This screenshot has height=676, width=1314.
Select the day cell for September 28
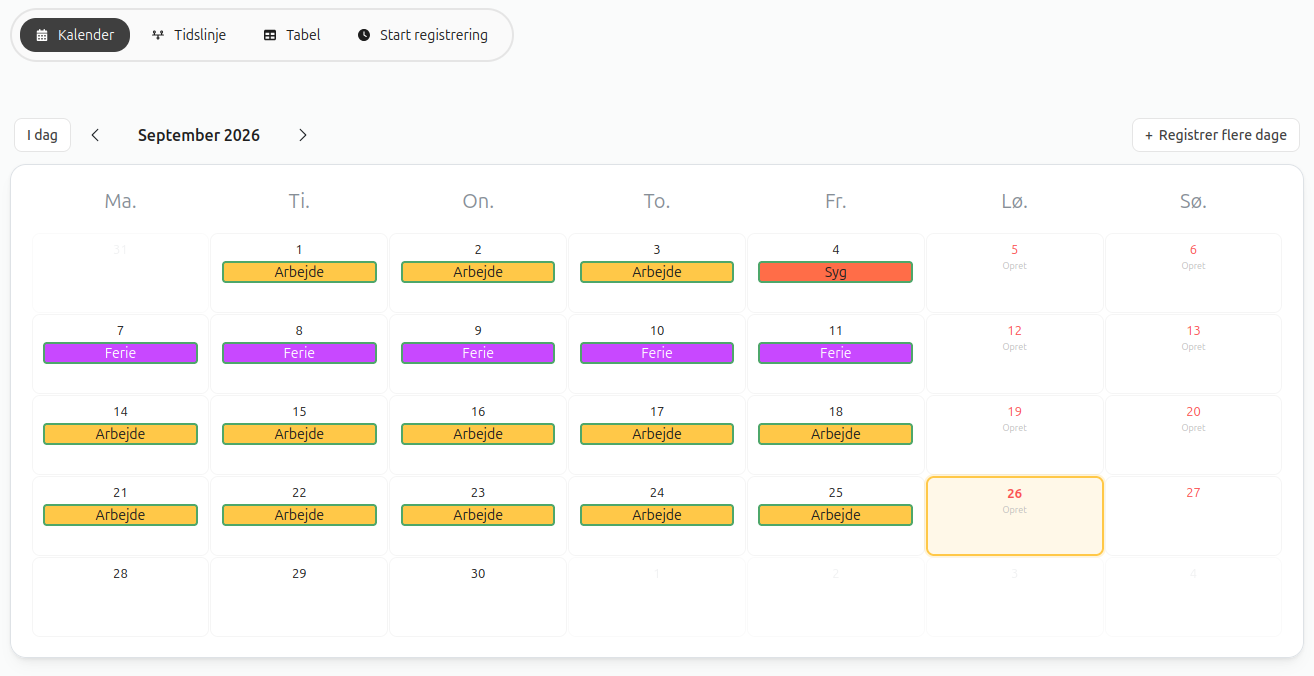pos(120,597)
